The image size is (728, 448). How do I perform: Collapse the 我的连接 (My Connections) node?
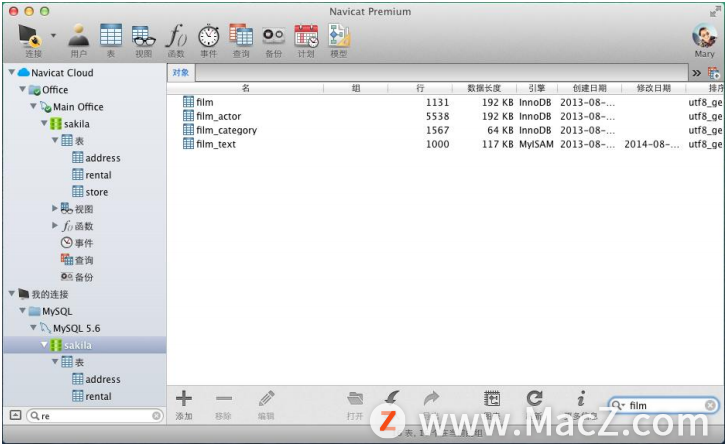click(12, 293)
